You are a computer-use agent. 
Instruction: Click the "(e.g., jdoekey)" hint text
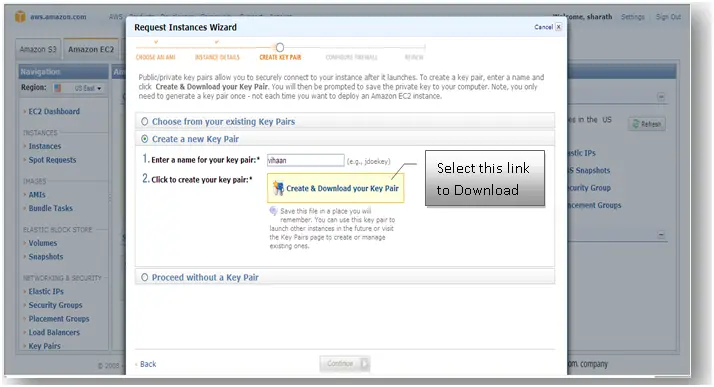[368, 161]
